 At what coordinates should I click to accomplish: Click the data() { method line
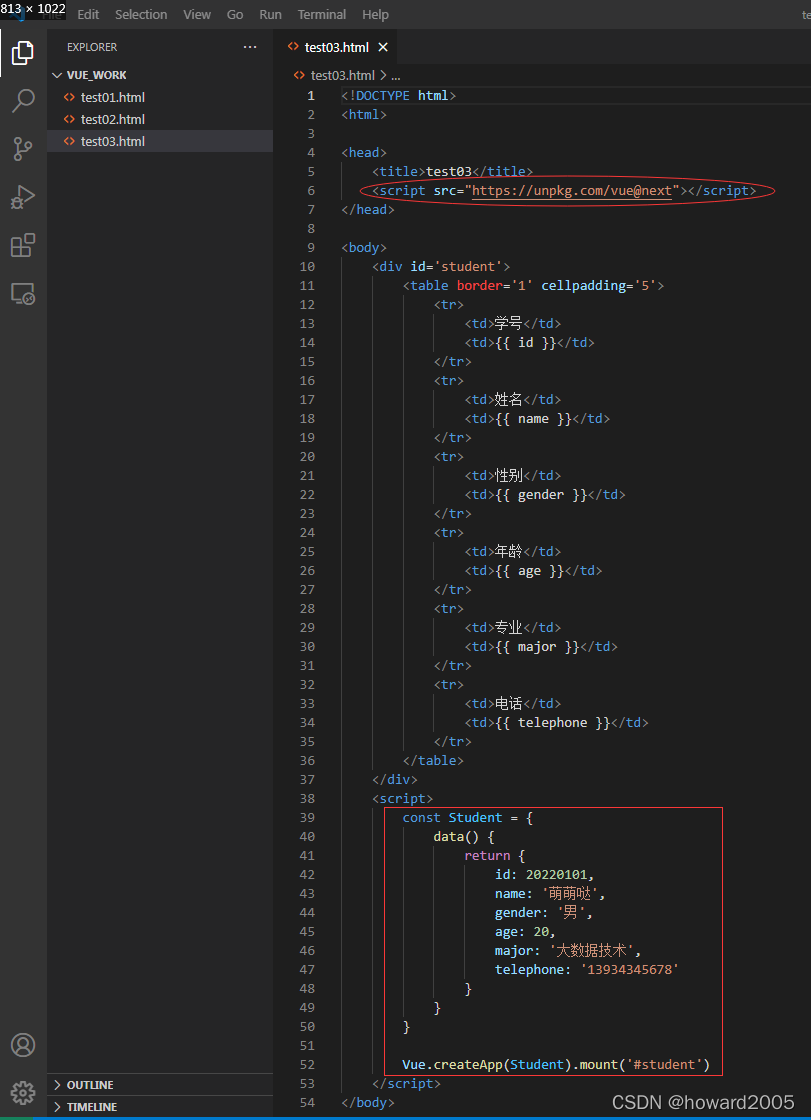tap(464, 836)
